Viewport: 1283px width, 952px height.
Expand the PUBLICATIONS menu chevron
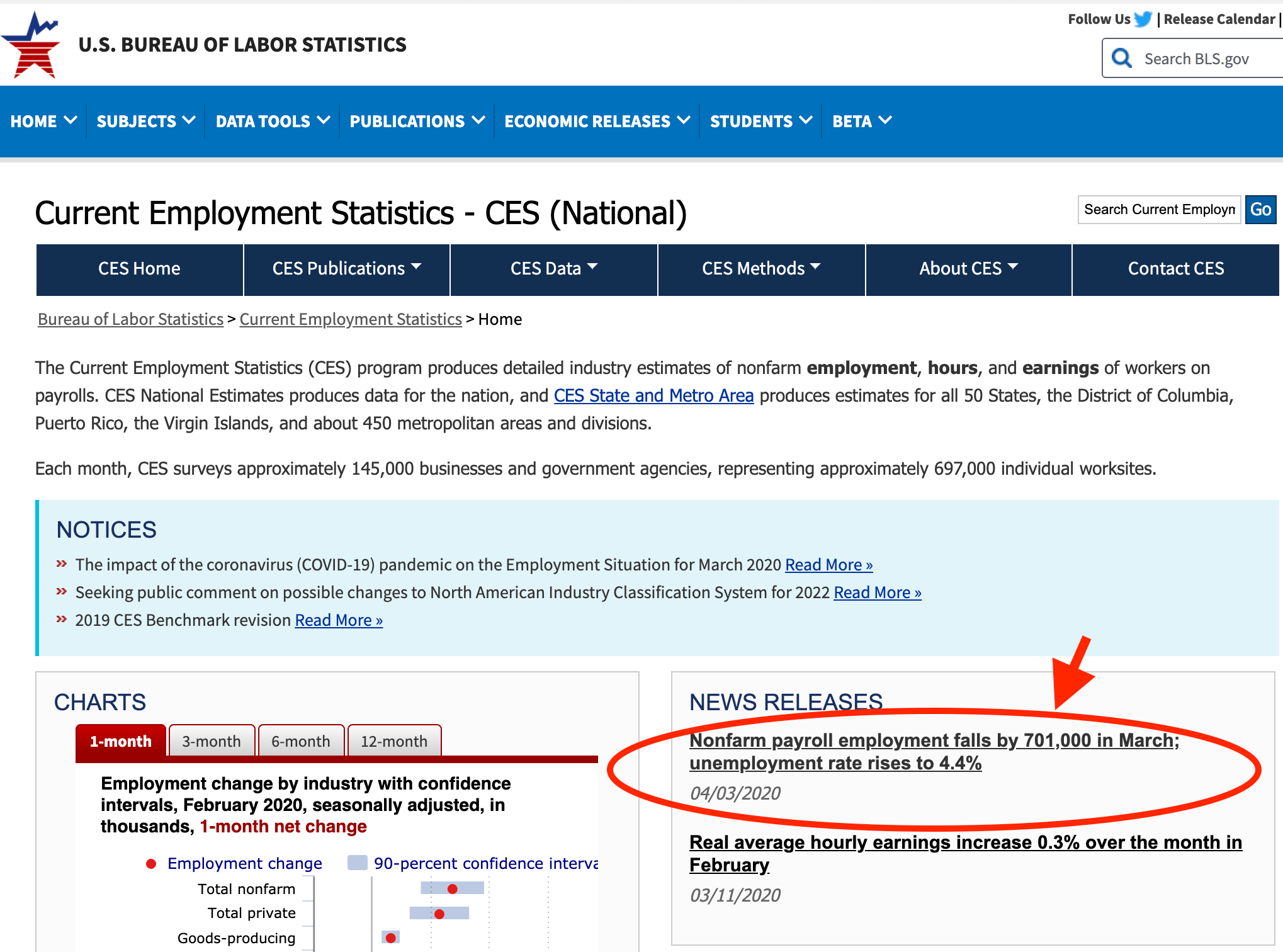click(x=478, y=120)
